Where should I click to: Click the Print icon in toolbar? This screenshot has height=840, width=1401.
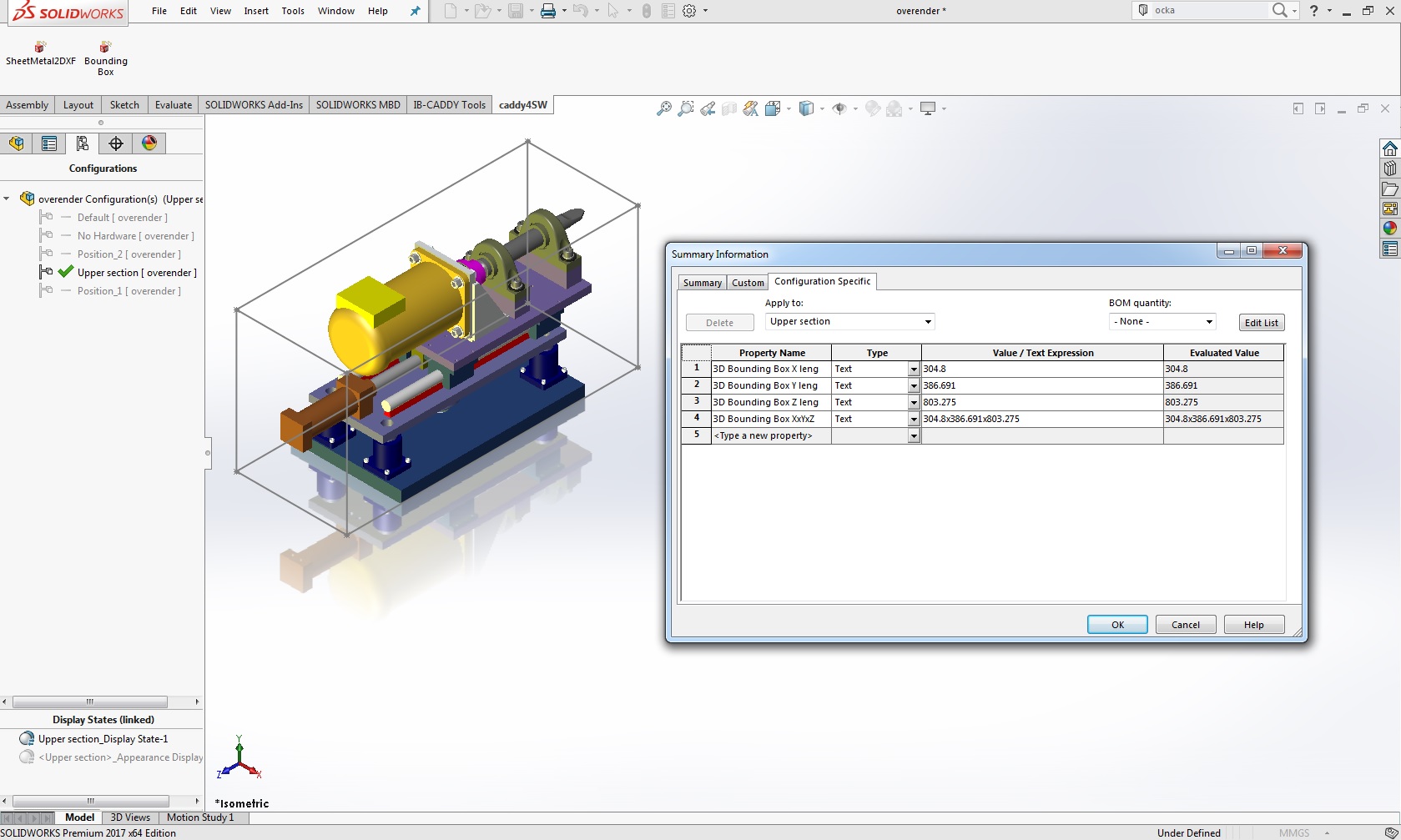click(x=547, y=11)
